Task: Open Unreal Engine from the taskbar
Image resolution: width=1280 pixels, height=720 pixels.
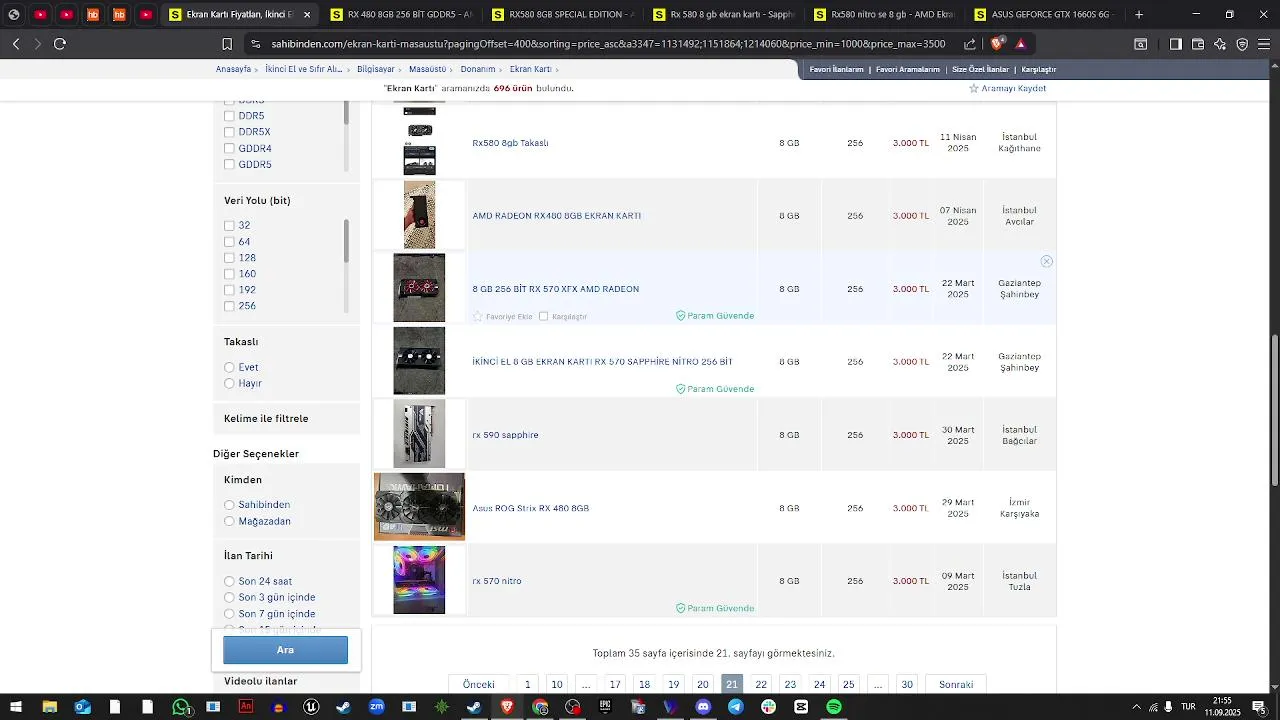Action: pos(311,707)
